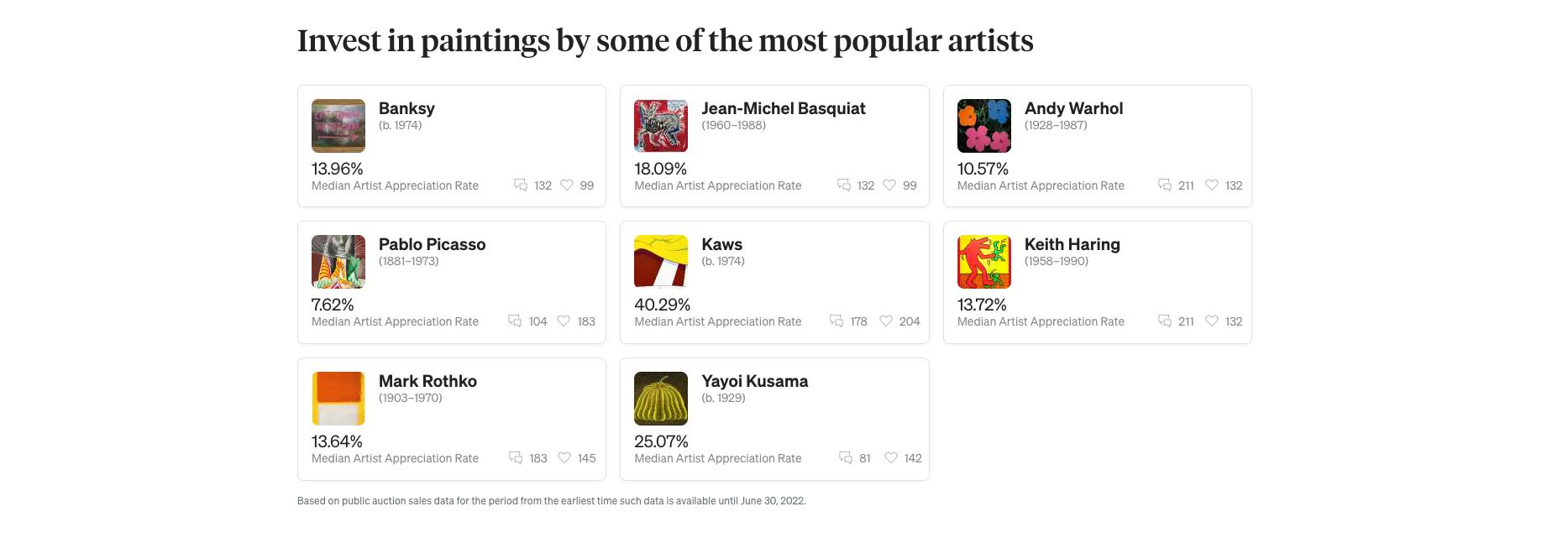The image size is (1568, 548).
Task: Click the Yayoi Kusama pumpkin thumbnail
Action: click(661, 399)
